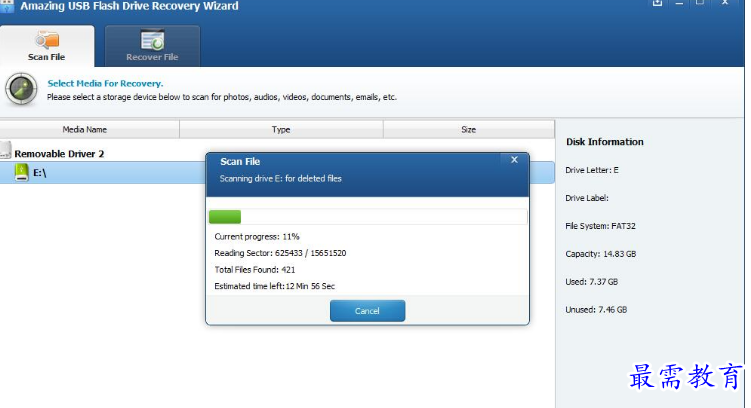Image resolution: width=751 pixels, height=408 pixels.
Task: Click the green scan progress bar
Action: coord(225,217)
